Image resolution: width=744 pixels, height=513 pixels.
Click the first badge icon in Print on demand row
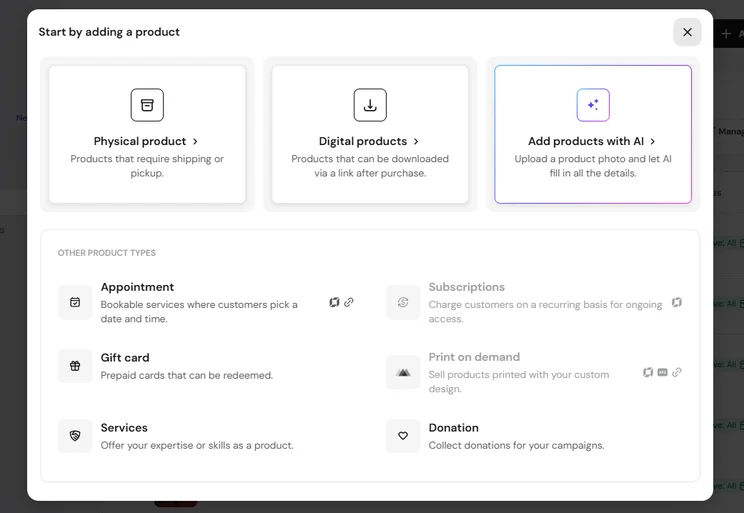pos(648,372)
